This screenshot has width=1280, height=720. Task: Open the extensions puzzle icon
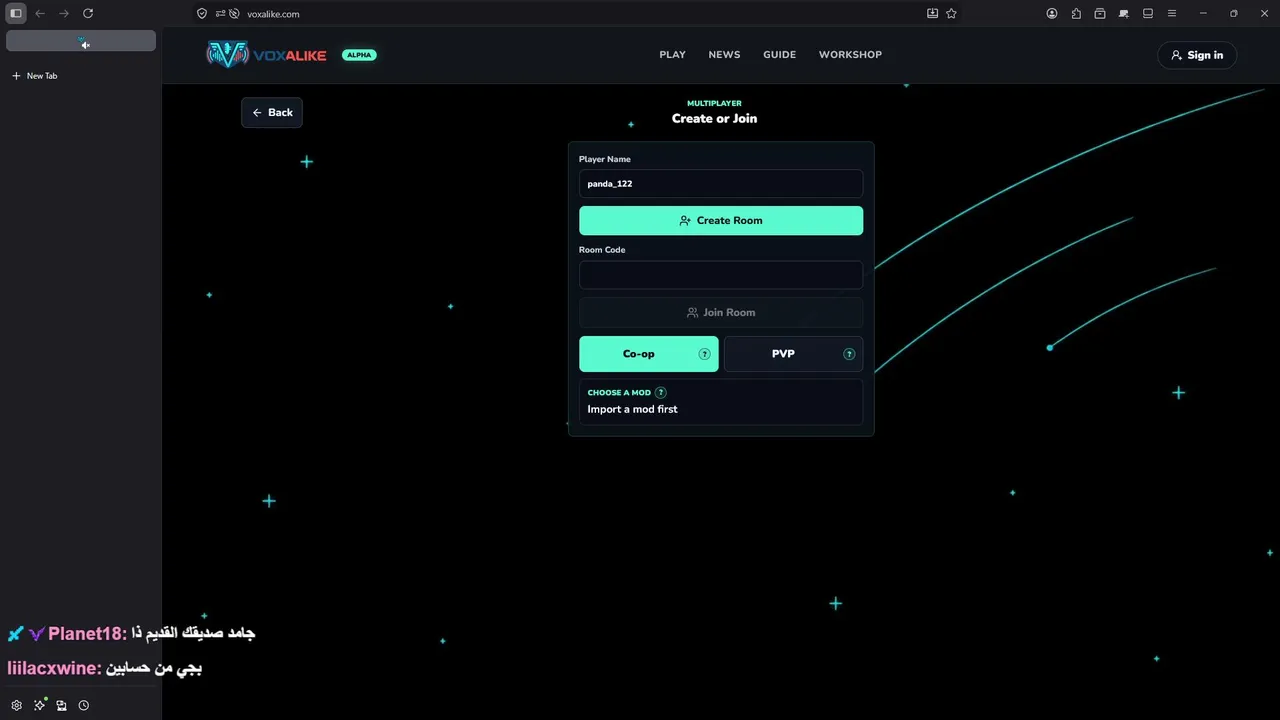(x=1076, y=13)
